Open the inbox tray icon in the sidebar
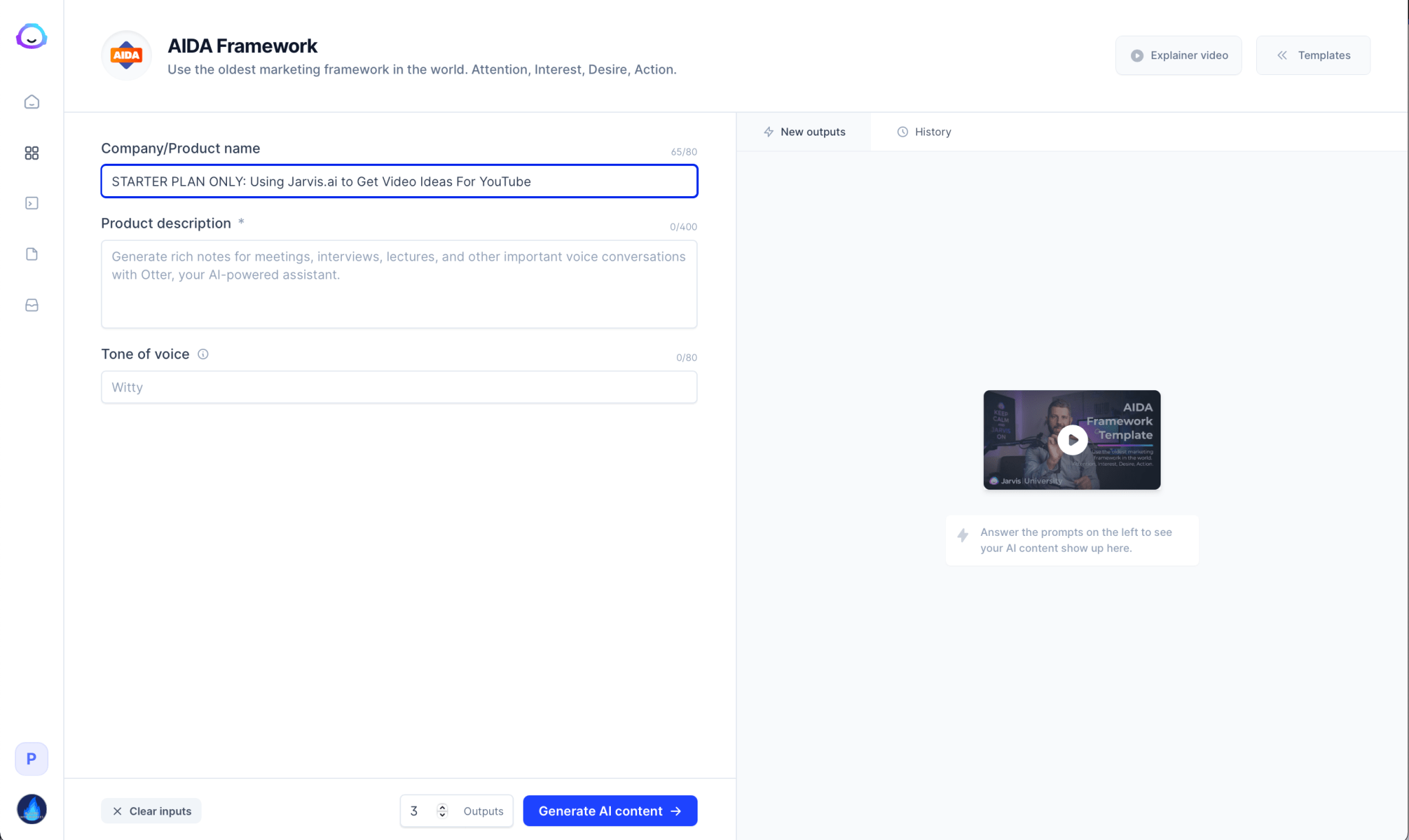 [x=32, y=305]
